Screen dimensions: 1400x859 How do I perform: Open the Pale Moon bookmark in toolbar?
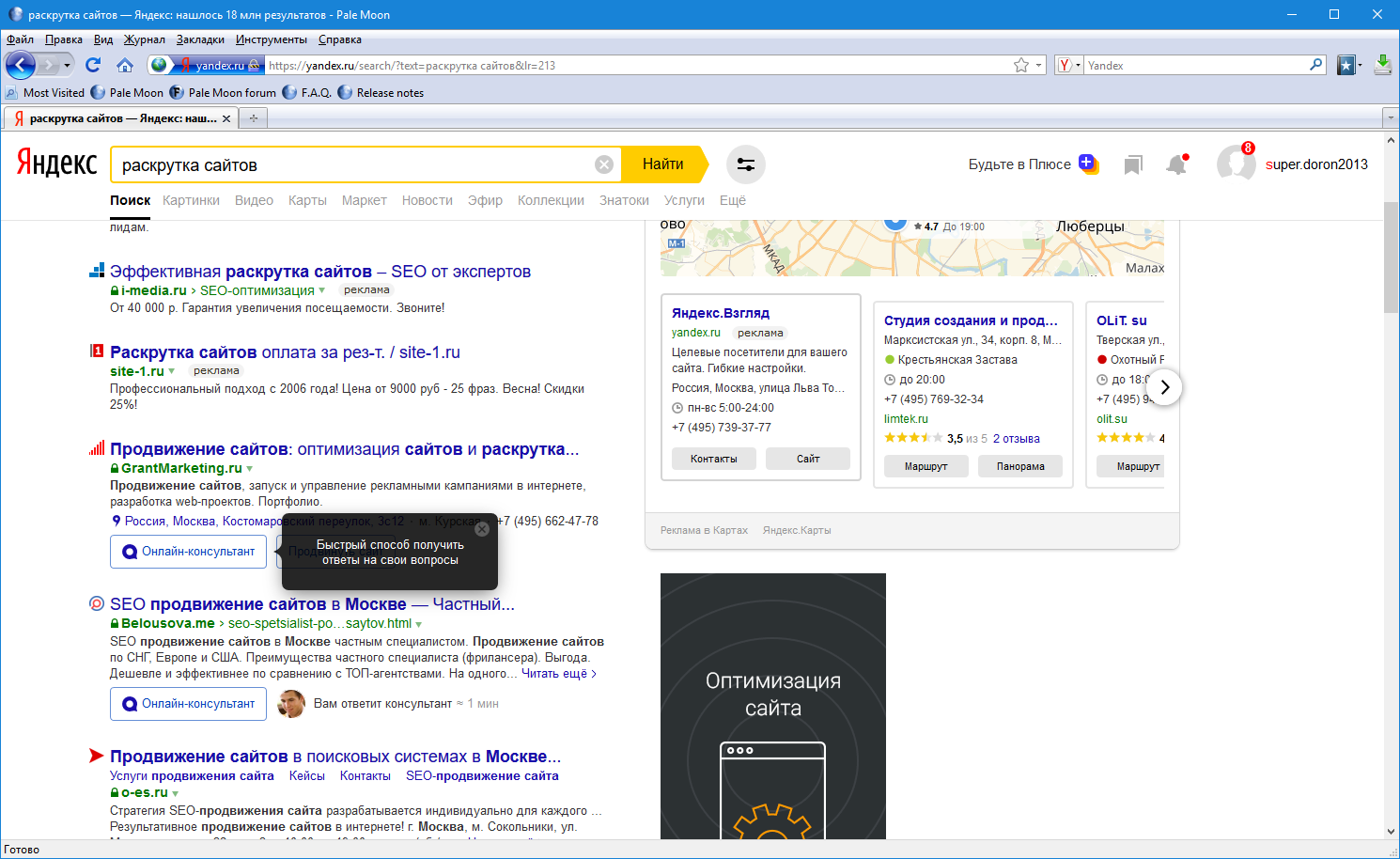(127, 93)
